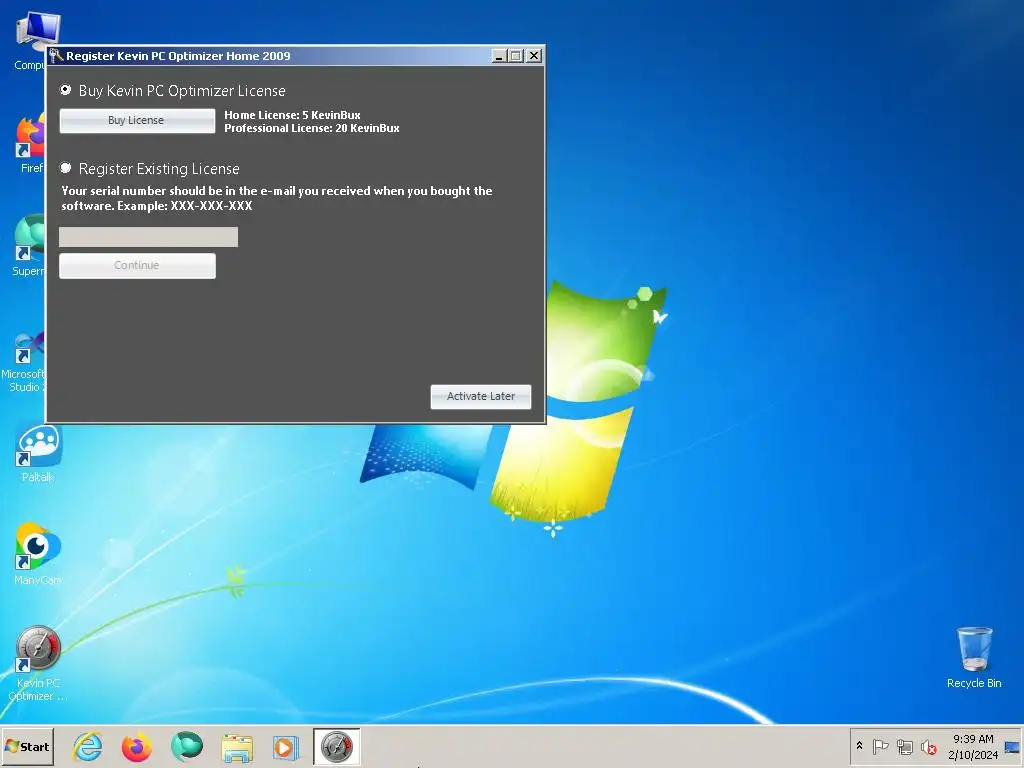The width and height of the screenshot is (1024, 768).
Task: Select the Recycle Bin desktop icon
Action: point(974,657)
